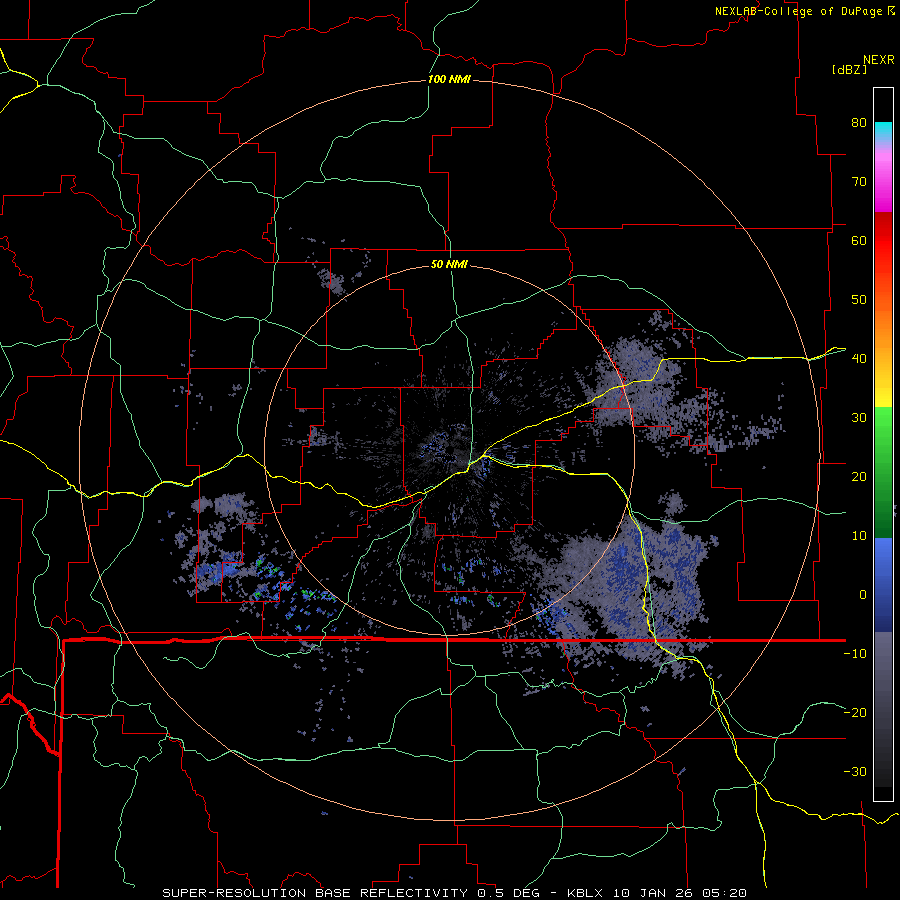Screen dimensions: 900x900
Task: Click the NEXR label above the legend
Action: tap(879, 60)
